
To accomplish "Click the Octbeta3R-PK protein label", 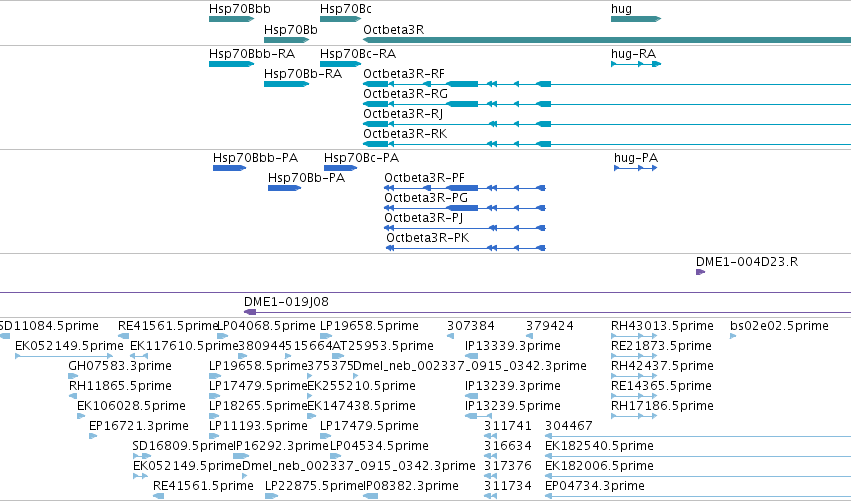I will 428,238.
